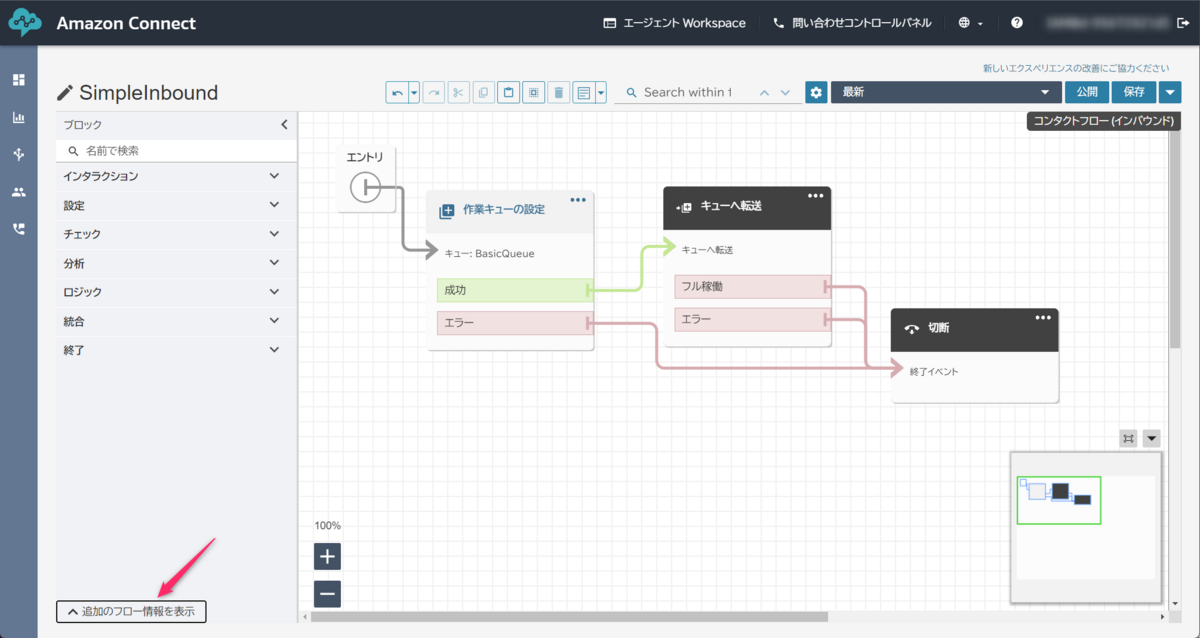Expand the インタラクション category
Image resolution: width=1200 pixels, height=638 pixels.
(176, 176)
